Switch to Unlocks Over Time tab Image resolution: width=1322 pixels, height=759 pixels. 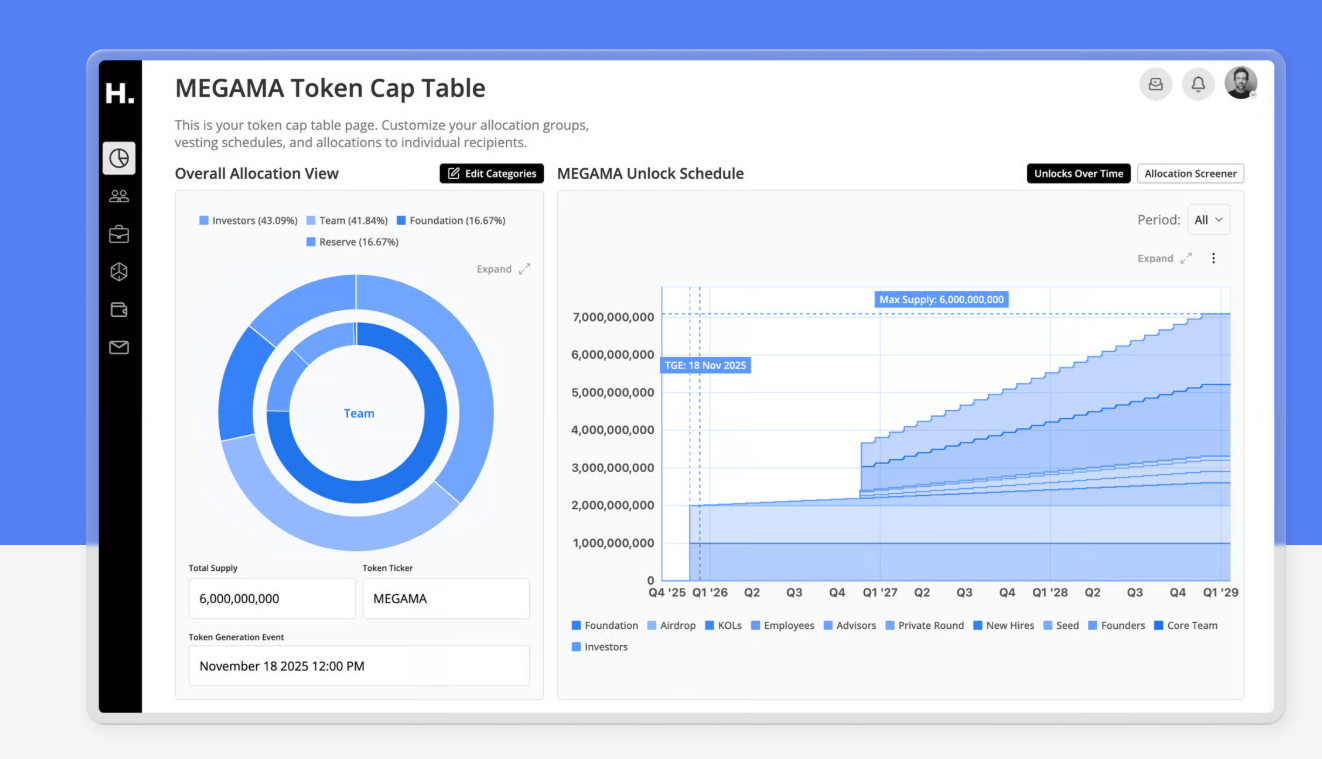(x=1078, y=174)
